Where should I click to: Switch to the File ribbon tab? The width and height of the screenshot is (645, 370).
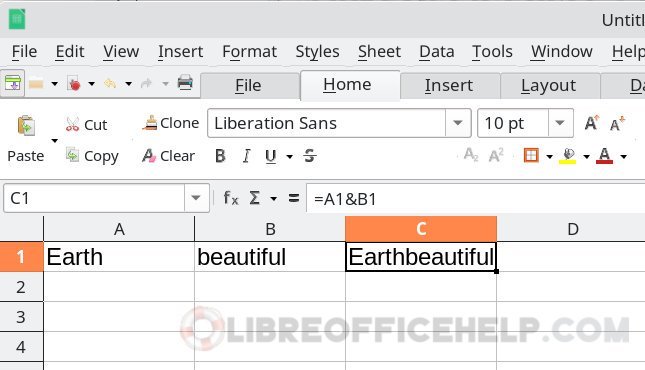click(x=250, y=86)
